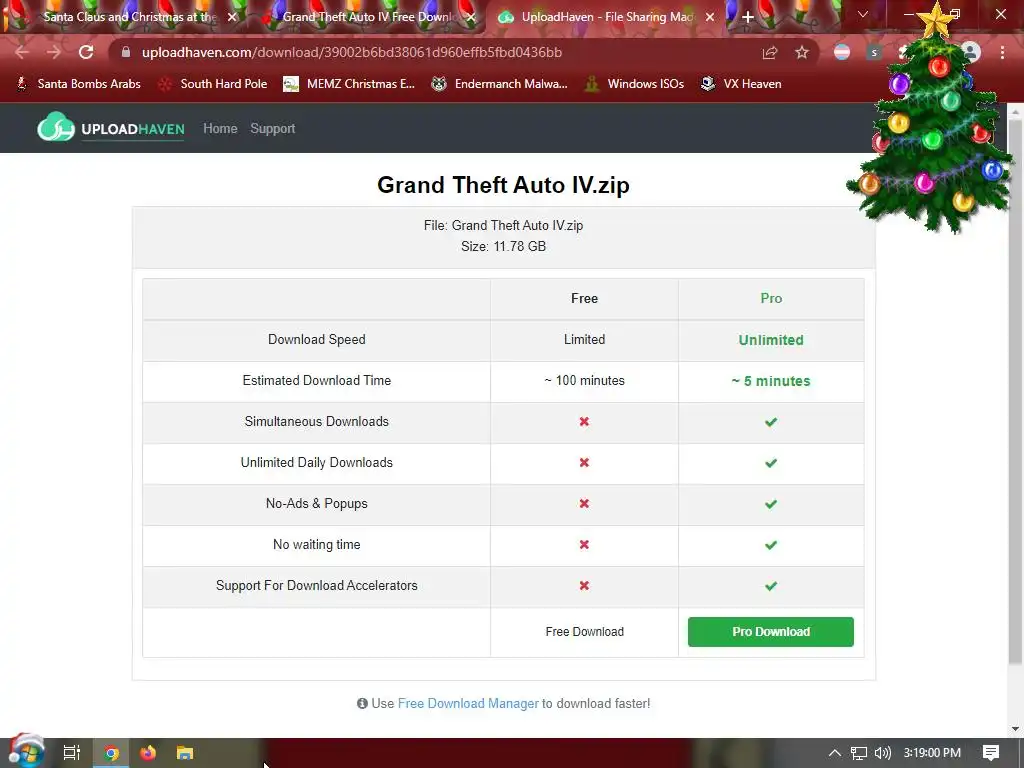Switch to Grand Theft Auto IV Free Download tab
This screenshot has height=768, width=1024.
(369, 17)
